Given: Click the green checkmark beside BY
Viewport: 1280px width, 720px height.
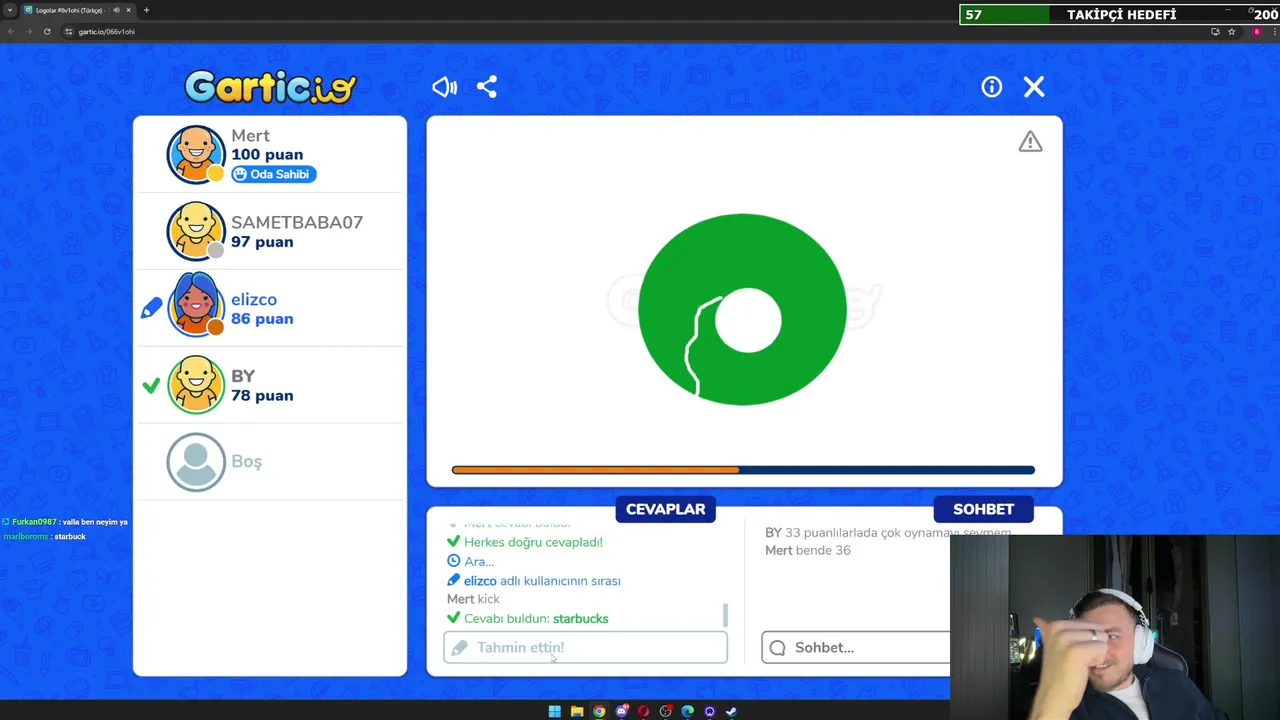Looking at the screenshot, I should pos(151,385).
